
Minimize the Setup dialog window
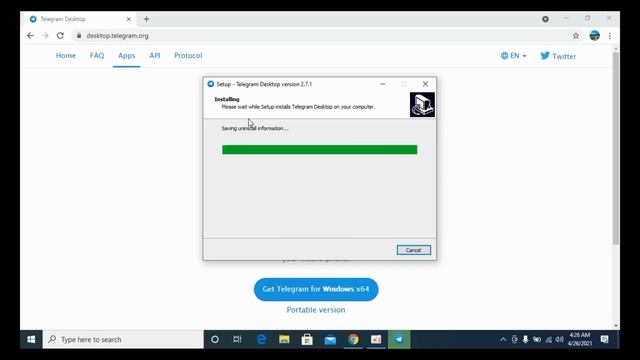(383, 84)
